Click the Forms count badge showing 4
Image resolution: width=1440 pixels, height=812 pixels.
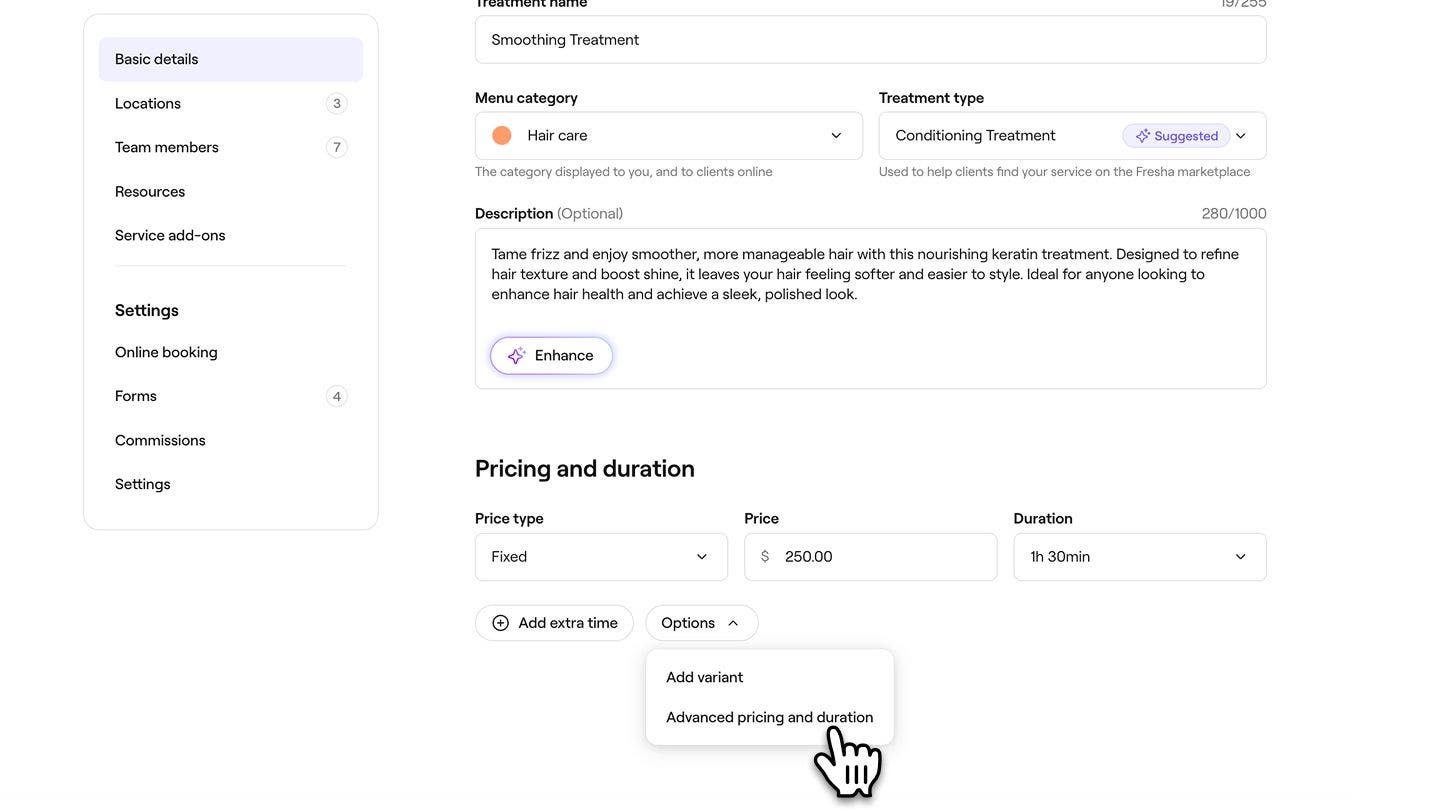pyautogui.click(x=337, y=396)
